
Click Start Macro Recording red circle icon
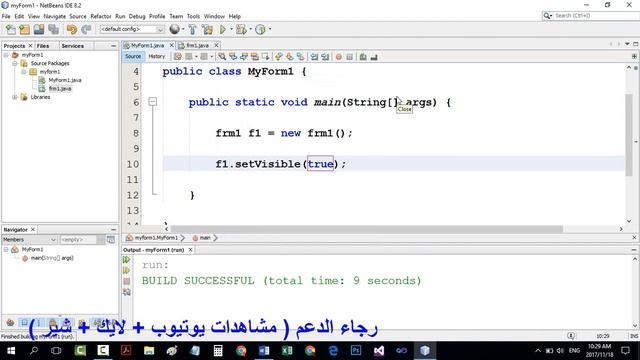(338, 57)
